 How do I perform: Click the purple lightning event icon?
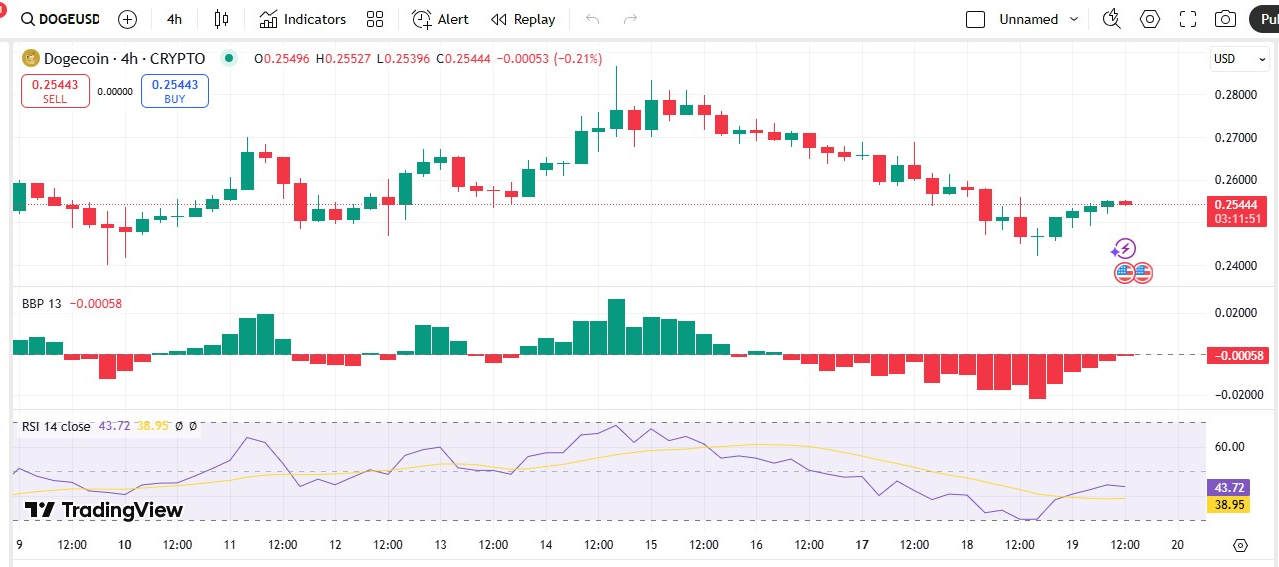[x=1125, y=249]
